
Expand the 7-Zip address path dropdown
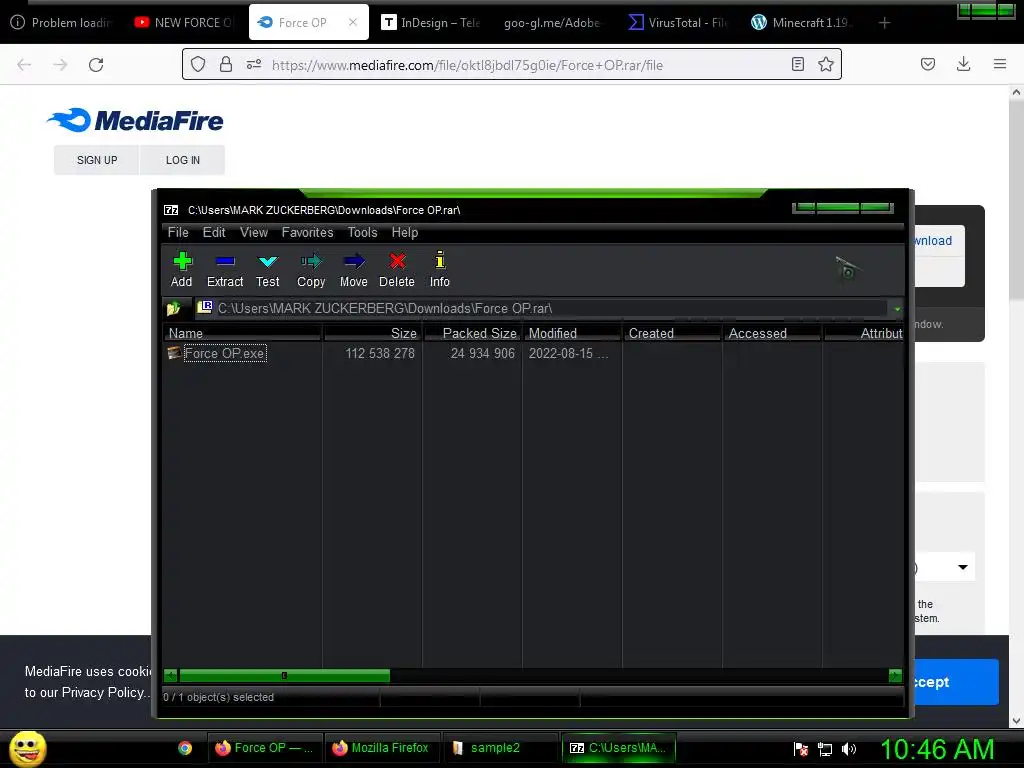point(897,308)
